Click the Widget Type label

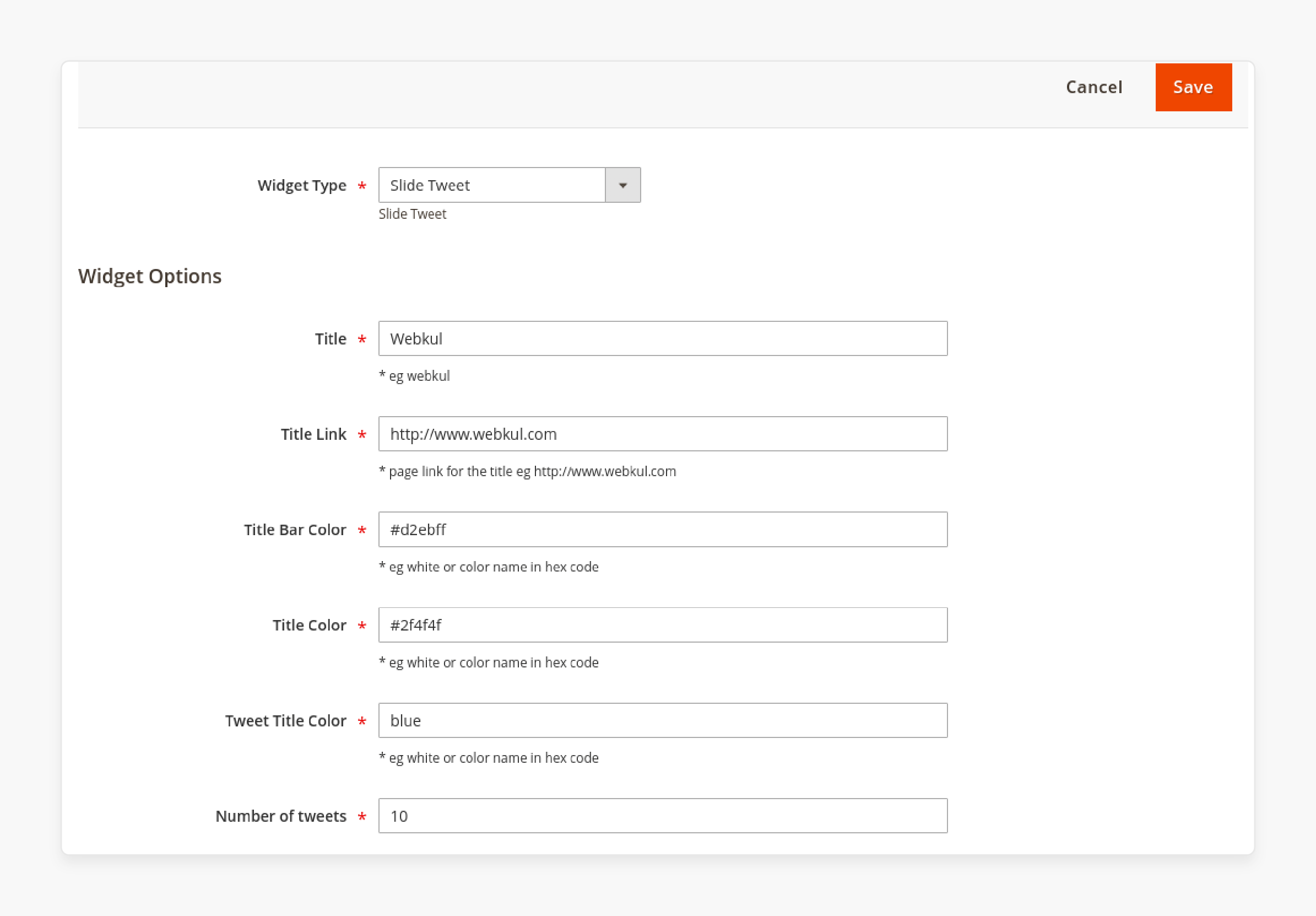click(302, 185)
